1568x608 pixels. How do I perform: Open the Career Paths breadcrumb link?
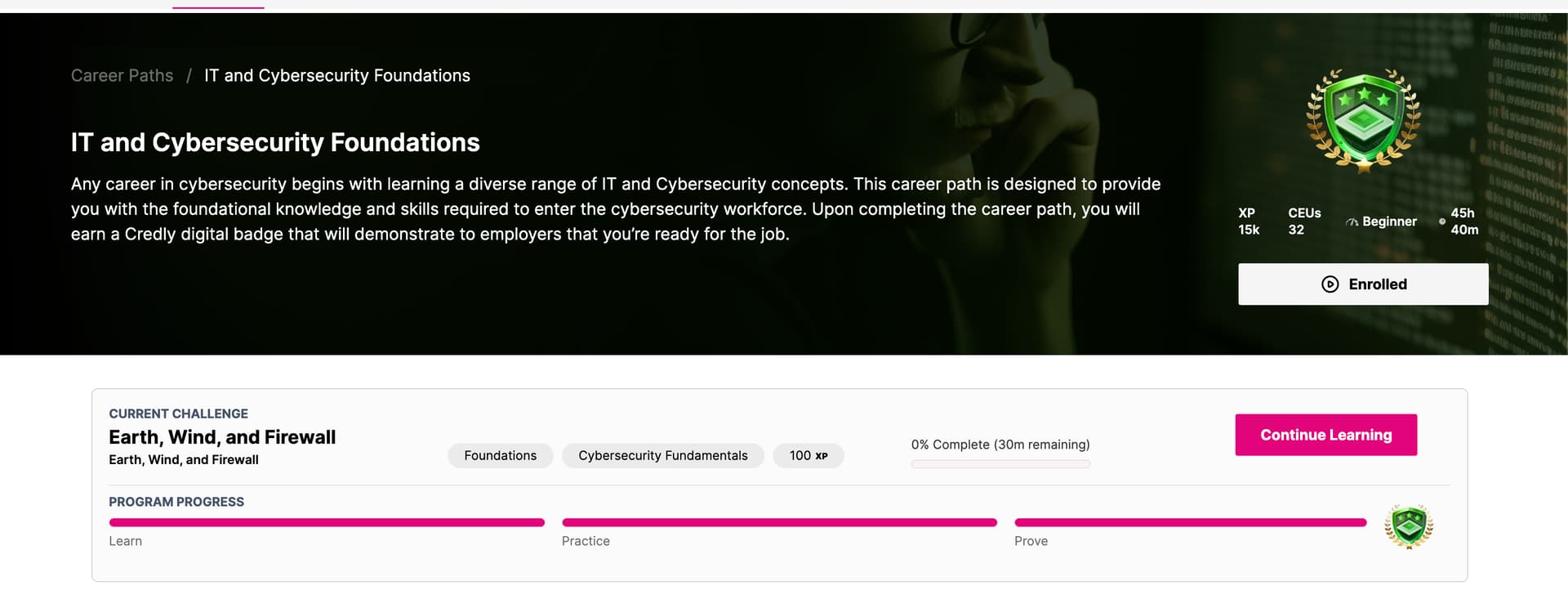[122, 76]
